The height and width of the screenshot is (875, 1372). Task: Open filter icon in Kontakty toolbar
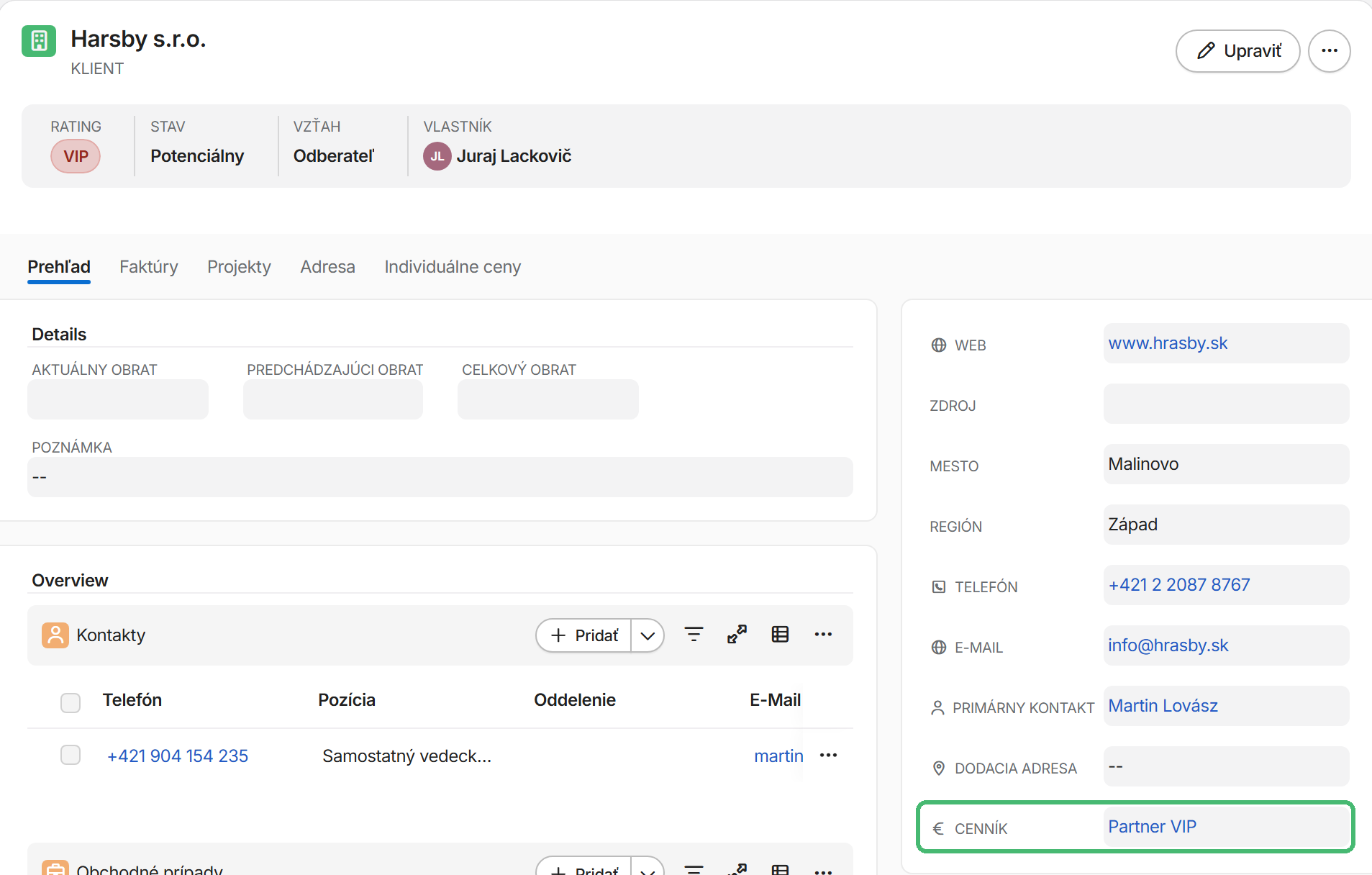click(x=694, y=635)
